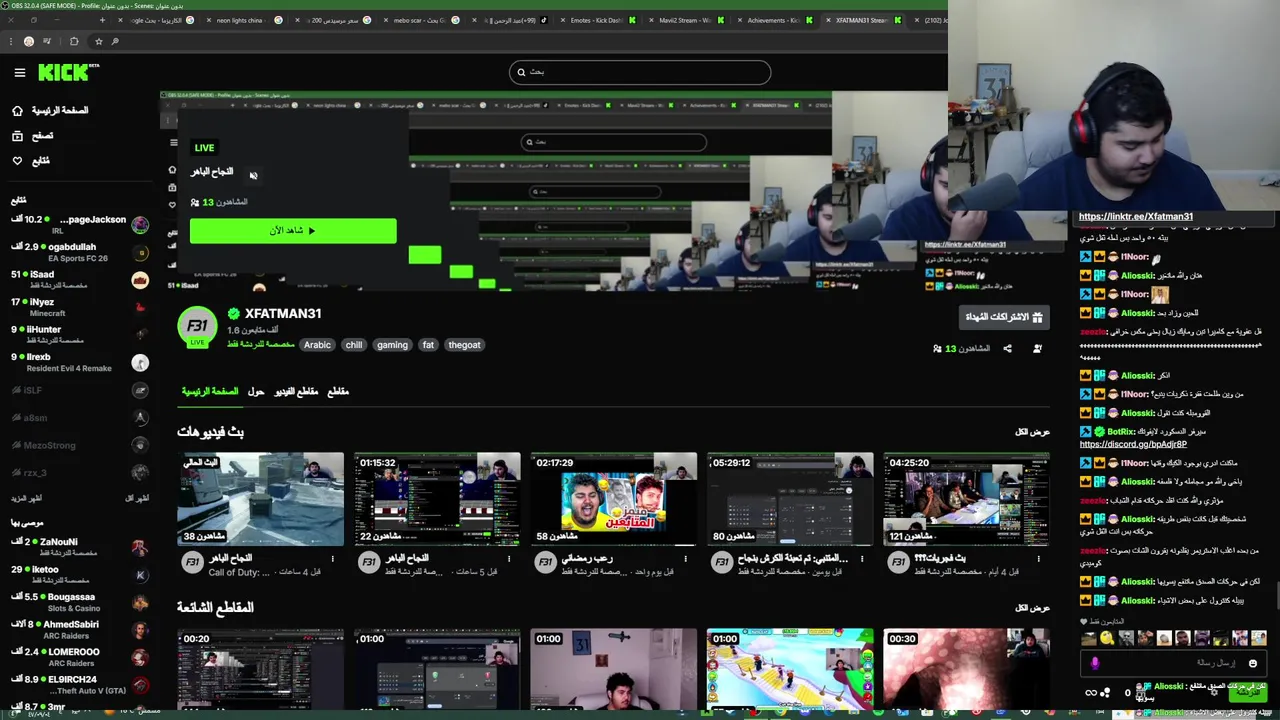Open followed channel iNyez
The image size is (1280, 720).
[78, 307]
